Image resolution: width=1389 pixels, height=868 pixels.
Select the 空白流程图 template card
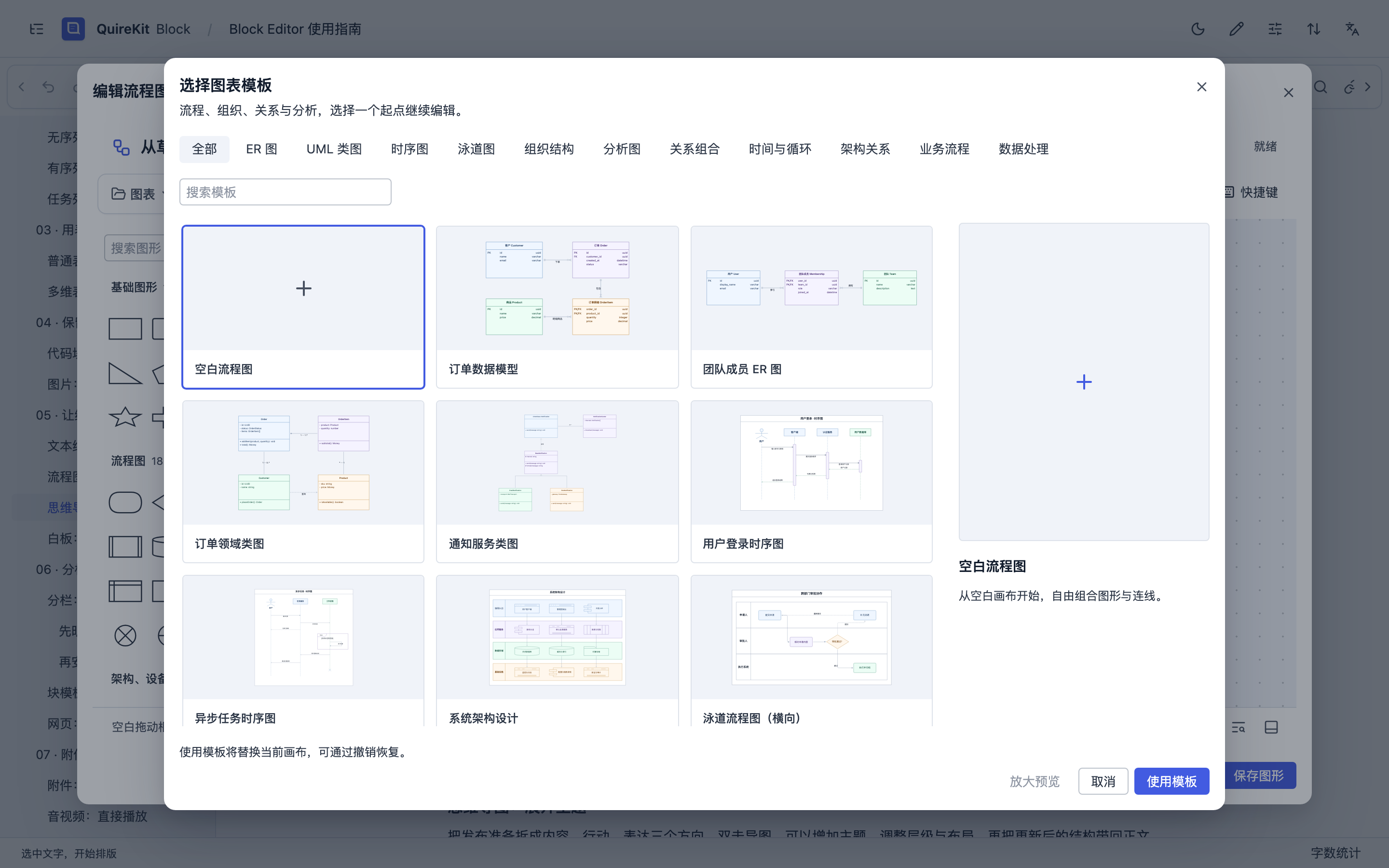pyautogui.click(x=303, y=307)
